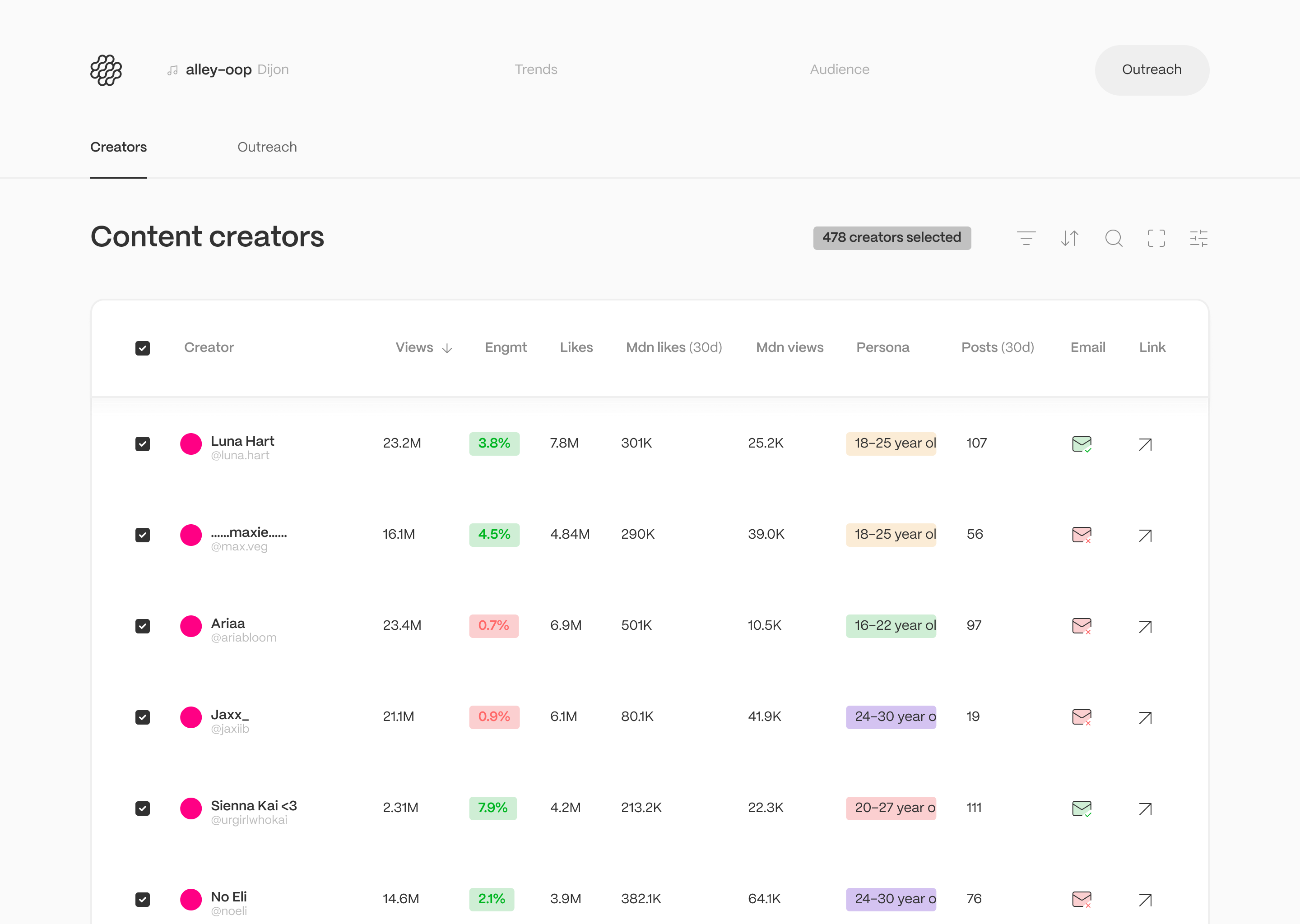1300x924 pixels.
Task: Open the filter icon in the toolbar
Action: (x=1026, y=238)
